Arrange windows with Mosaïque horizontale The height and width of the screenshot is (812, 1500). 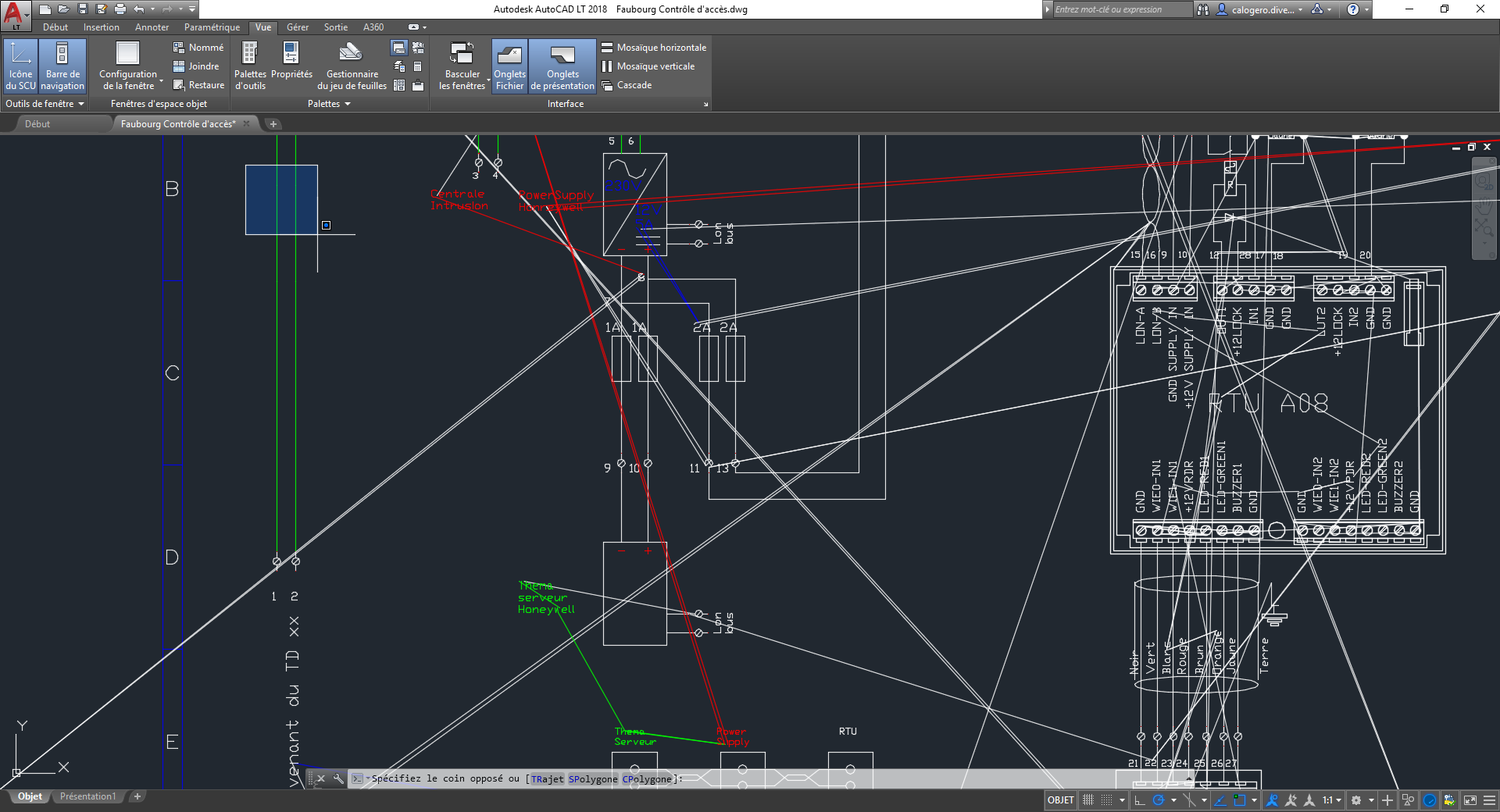[x=654, y=48]
